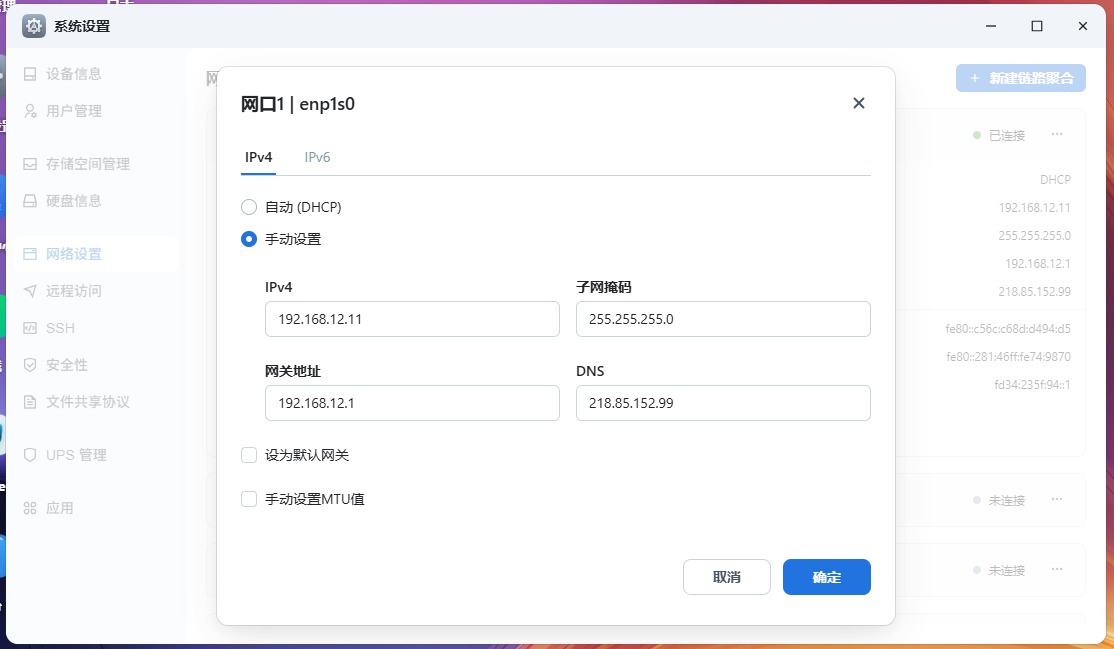Screen dimensions: 1114x649
Task: Click the DNS field 218.85.152.99
Action: pyautogui.click(x=722, y=403)
